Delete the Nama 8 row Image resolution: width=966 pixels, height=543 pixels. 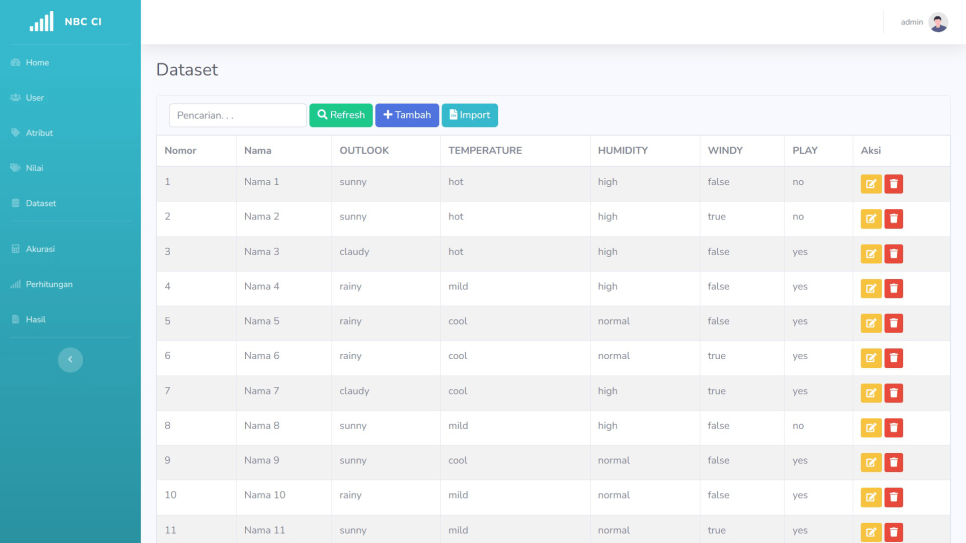[894, 428]
